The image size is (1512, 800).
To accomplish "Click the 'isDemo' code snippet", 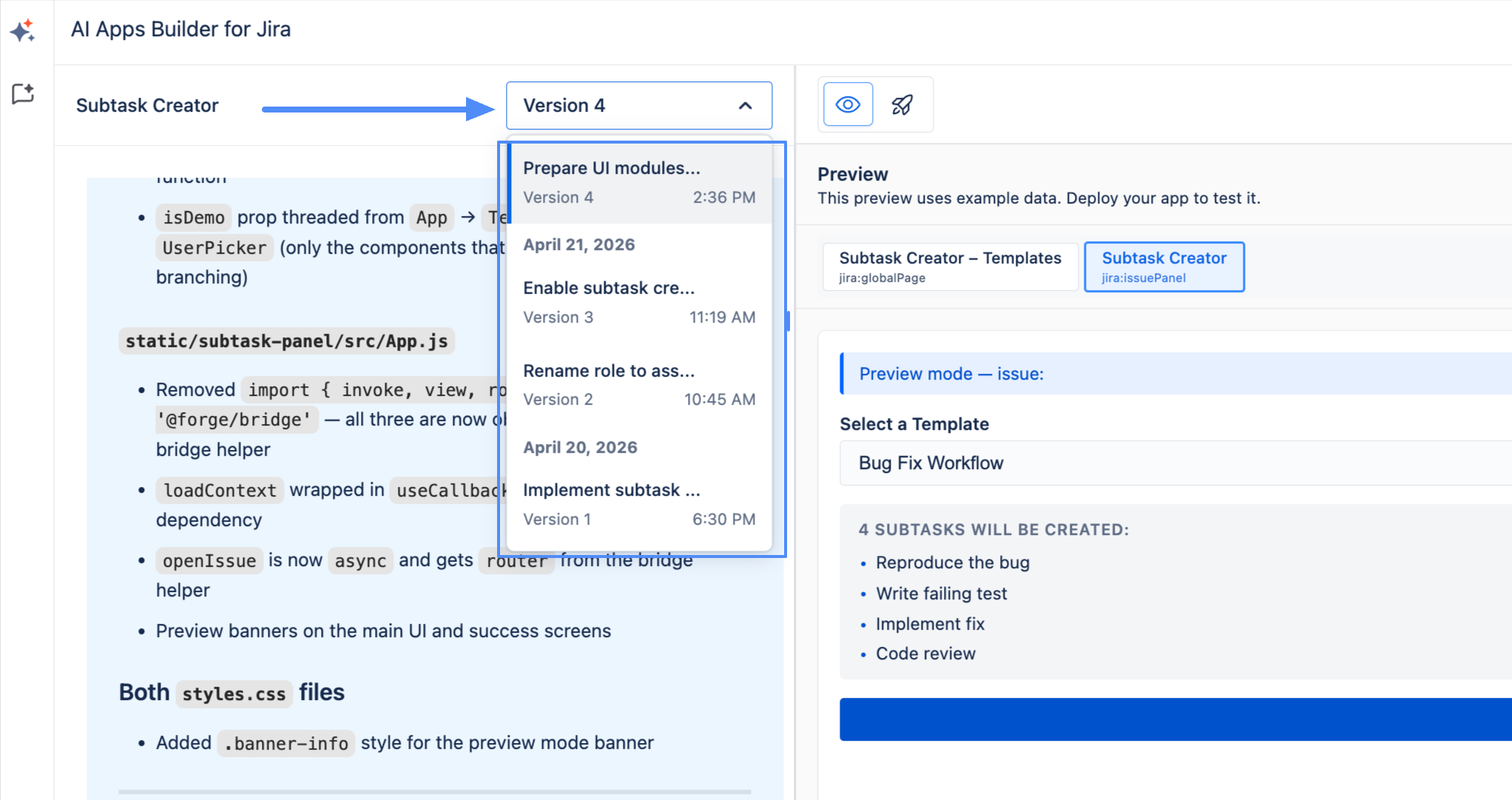I will (x=194, y=218).
